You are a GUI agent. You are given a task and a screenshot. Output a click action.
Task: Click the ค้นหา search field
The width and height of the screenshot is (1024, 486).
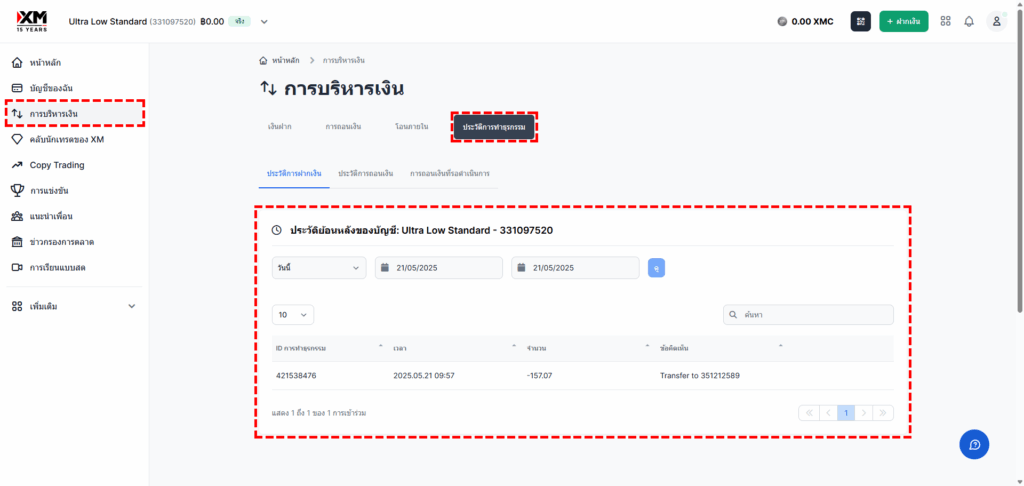(x=808, y=314)
